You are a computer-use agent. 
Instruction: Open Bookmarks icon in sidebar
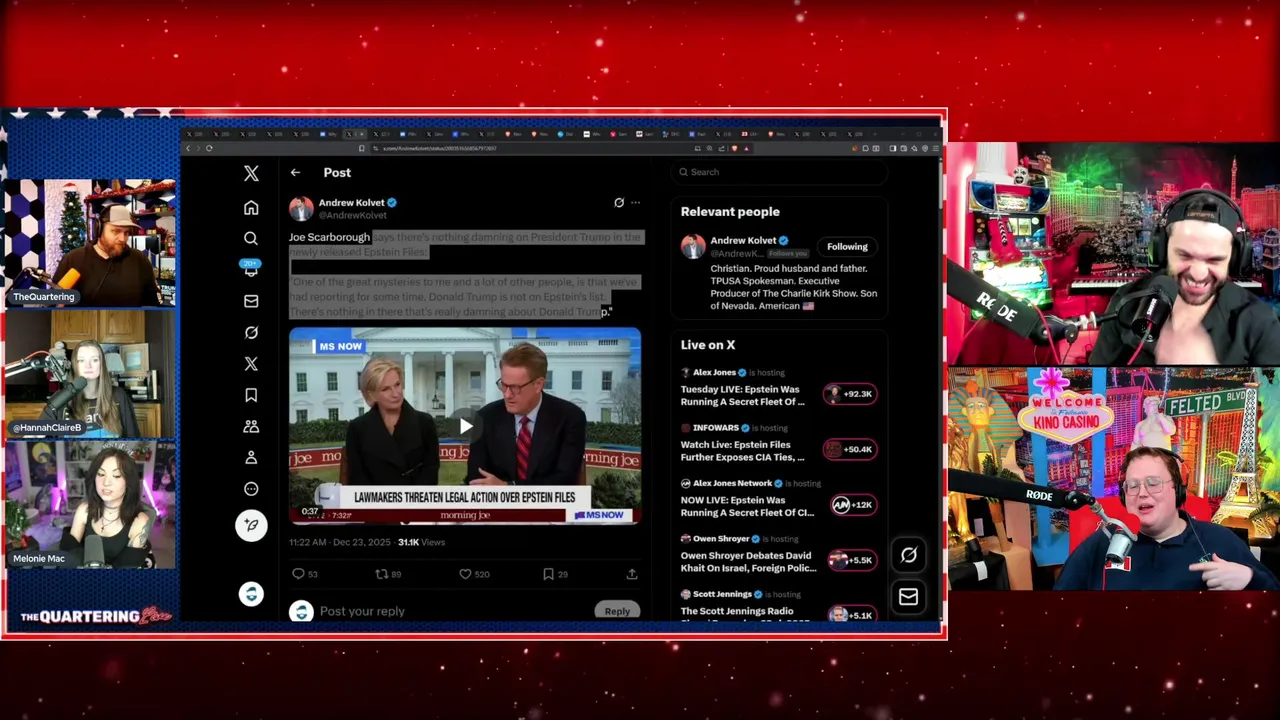[251, 395]
